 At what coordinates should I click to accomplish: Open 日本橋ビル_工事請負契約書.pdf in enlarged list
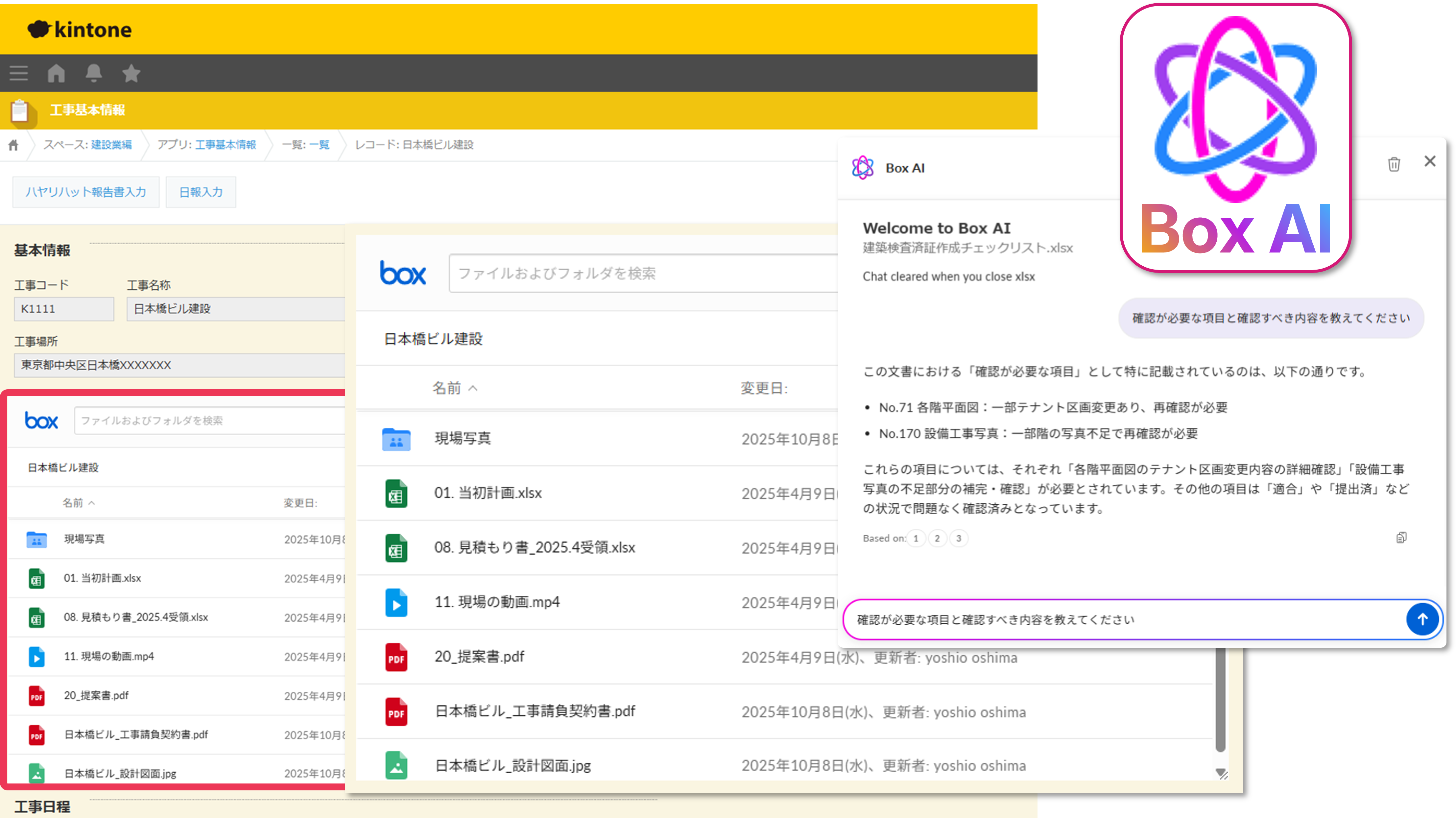[x=535, y=712]
